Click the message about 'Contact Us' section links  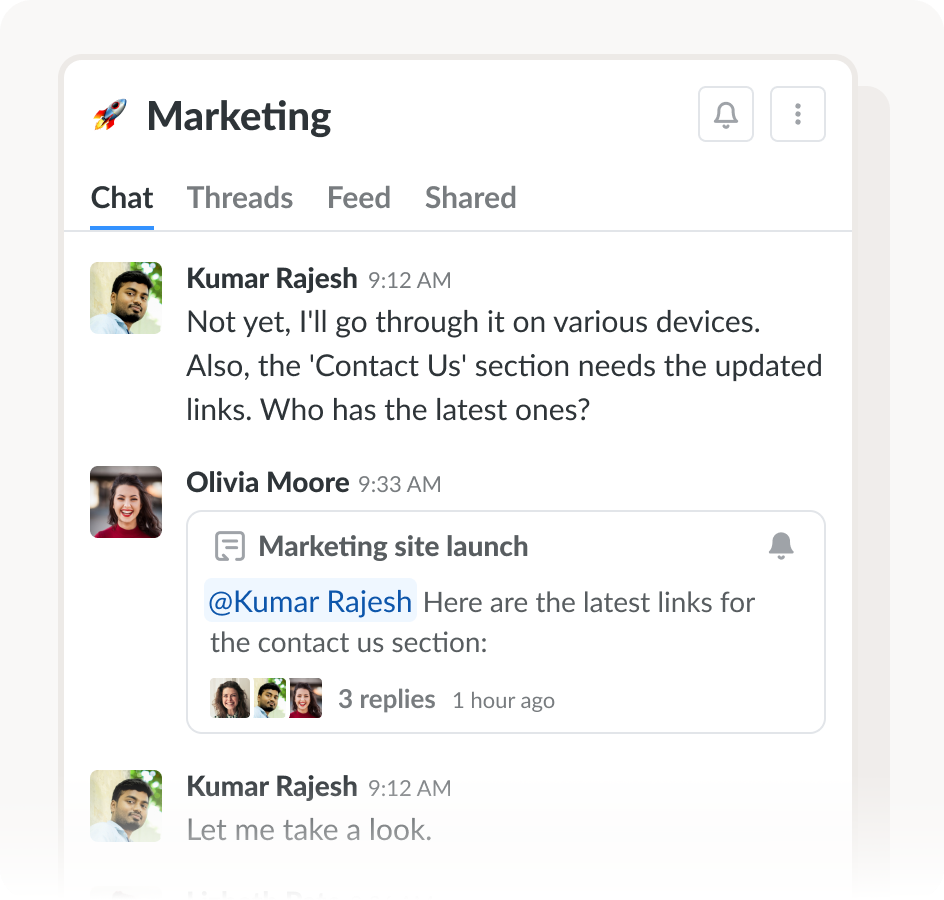tap(505, 366)
